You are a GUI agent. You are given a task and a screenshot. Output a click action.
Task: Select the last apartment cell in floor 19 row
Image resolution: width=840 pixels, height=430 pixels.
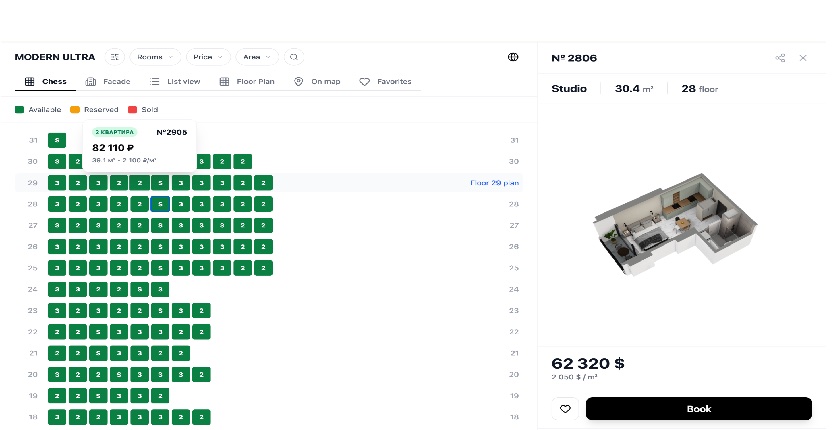(160, 396)
